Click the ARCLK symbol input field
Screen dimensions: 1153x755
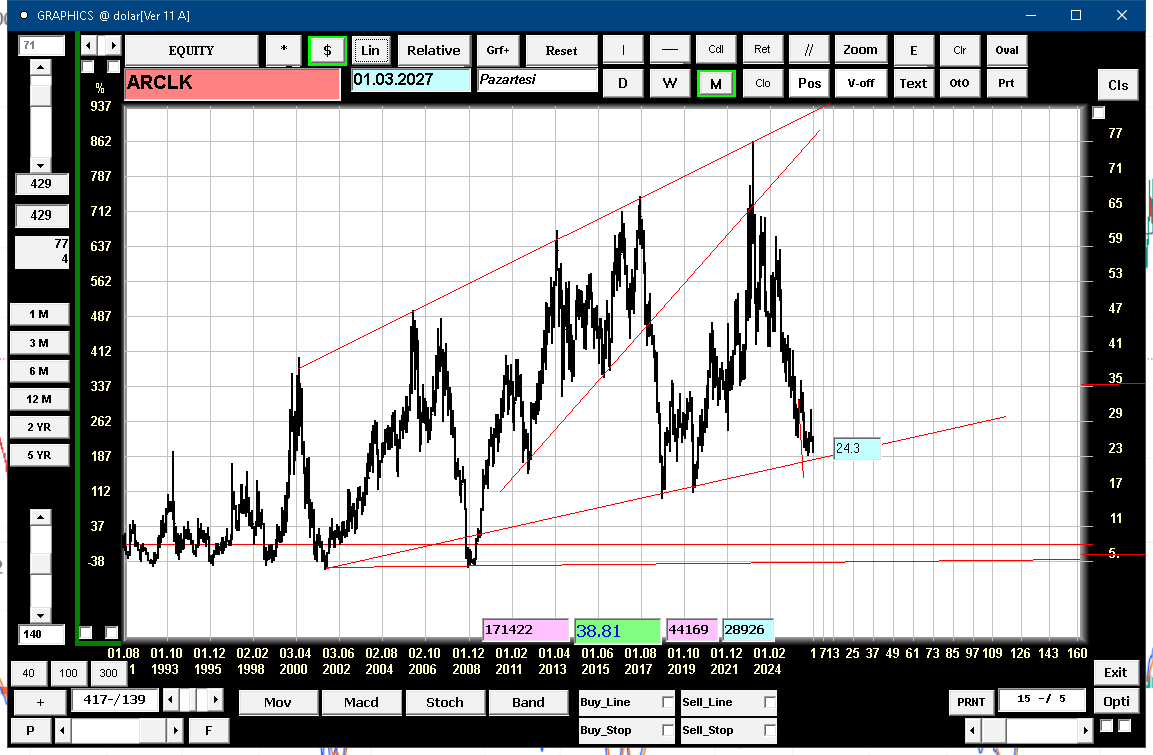[x=232, y=84]
